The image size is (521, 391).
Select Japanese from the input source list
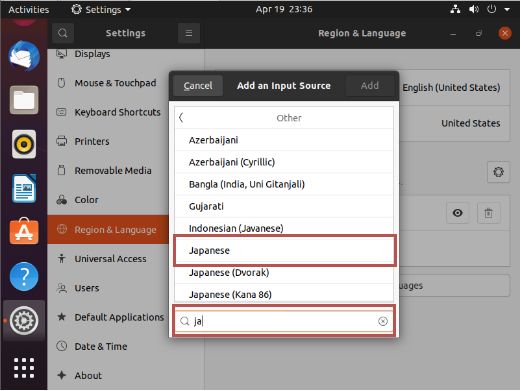click(284, 251)
